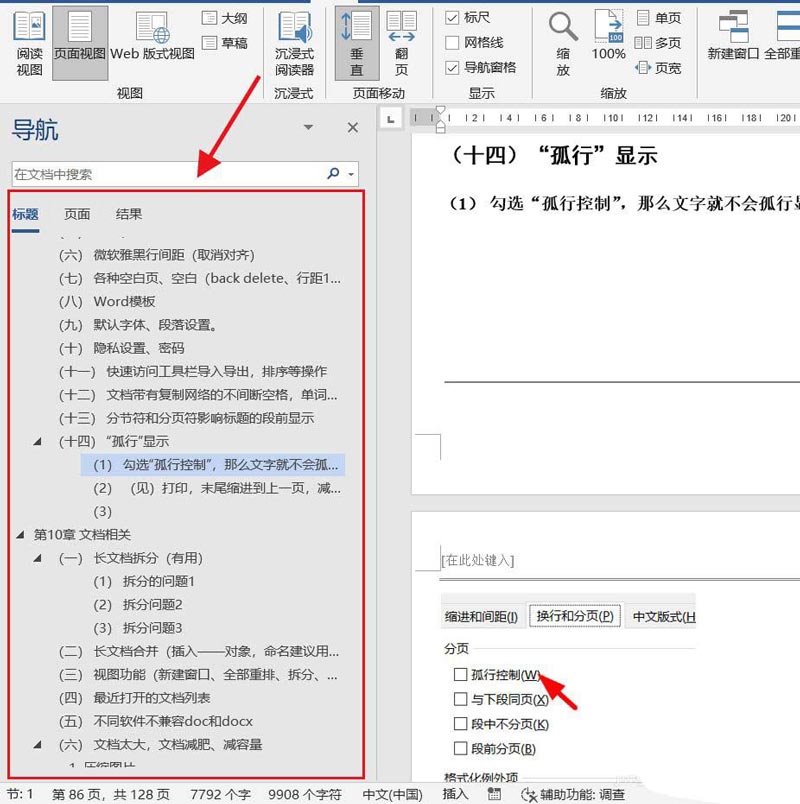Open the Navigation pane options dropdown
This screenshot has width=800, height=804.
(x=309, y=128)
